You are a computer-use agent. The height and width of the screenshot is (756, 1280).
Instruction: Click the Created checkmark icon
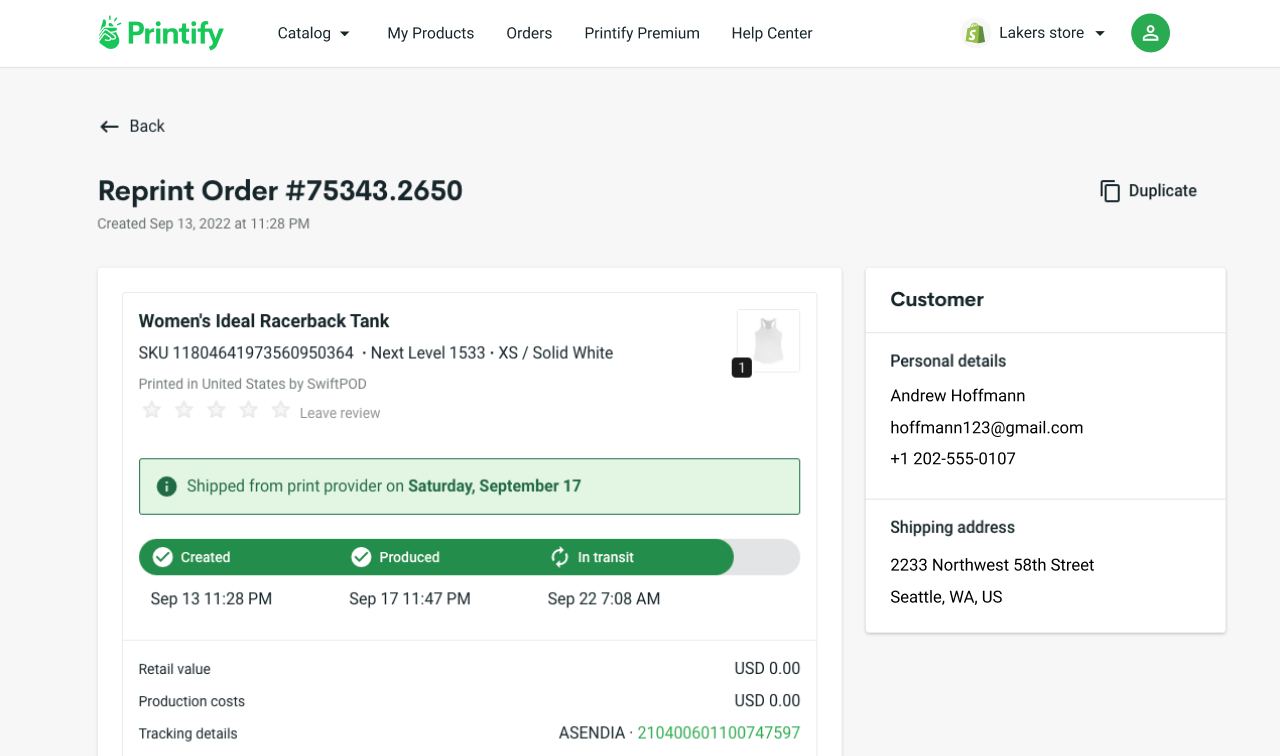coord(162,557)
